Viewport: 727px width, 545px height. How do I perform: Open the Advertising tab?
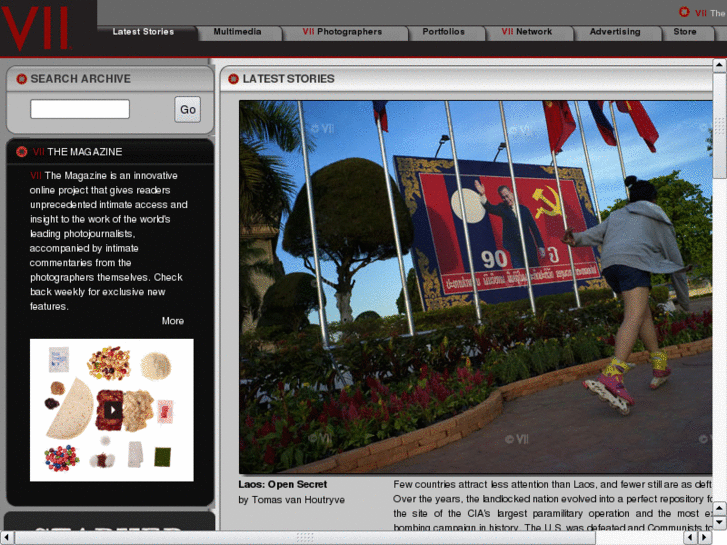[615, 32]
